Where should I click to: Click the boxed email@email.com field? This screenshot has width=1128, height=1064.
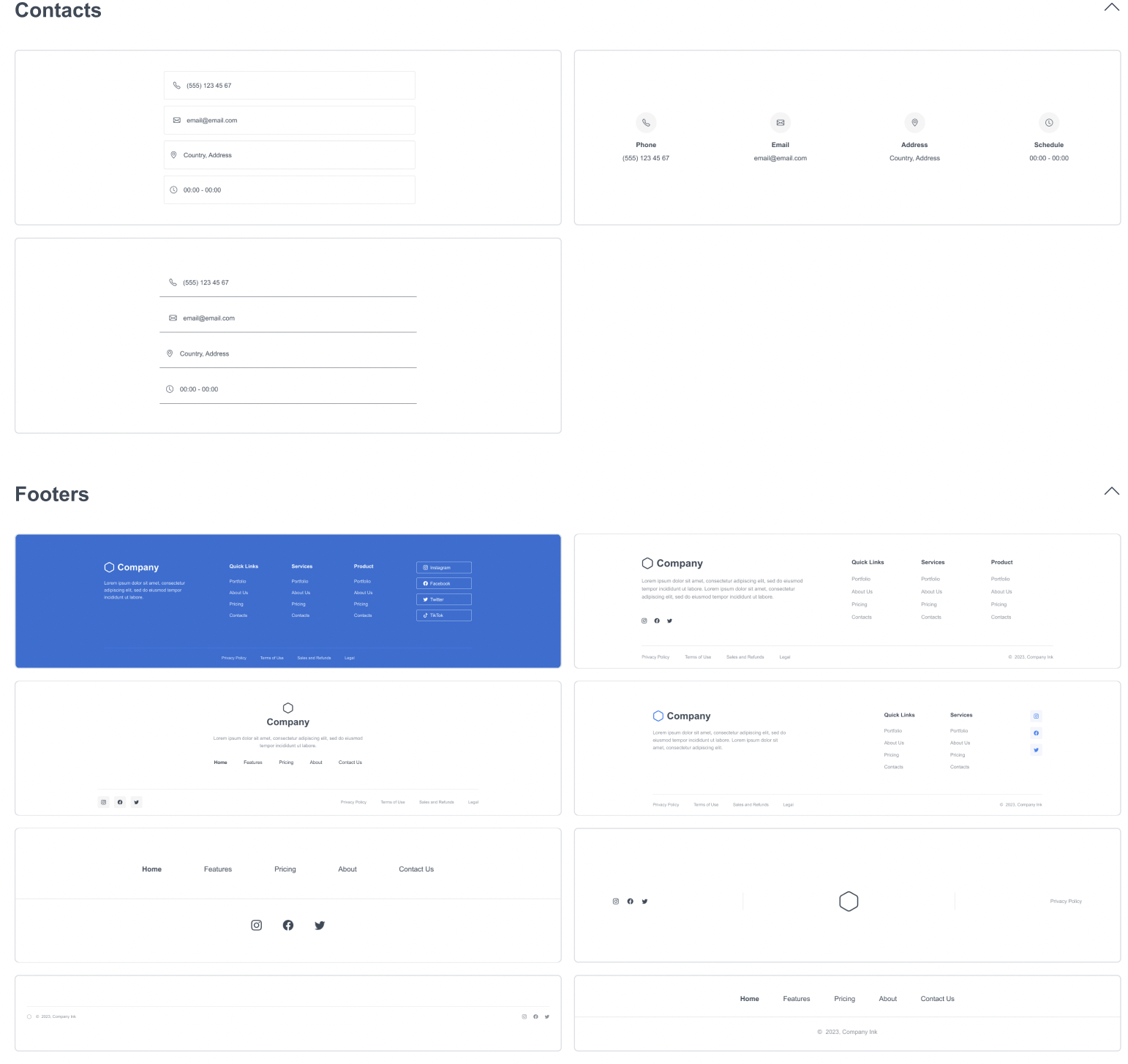tap(289, 121)
